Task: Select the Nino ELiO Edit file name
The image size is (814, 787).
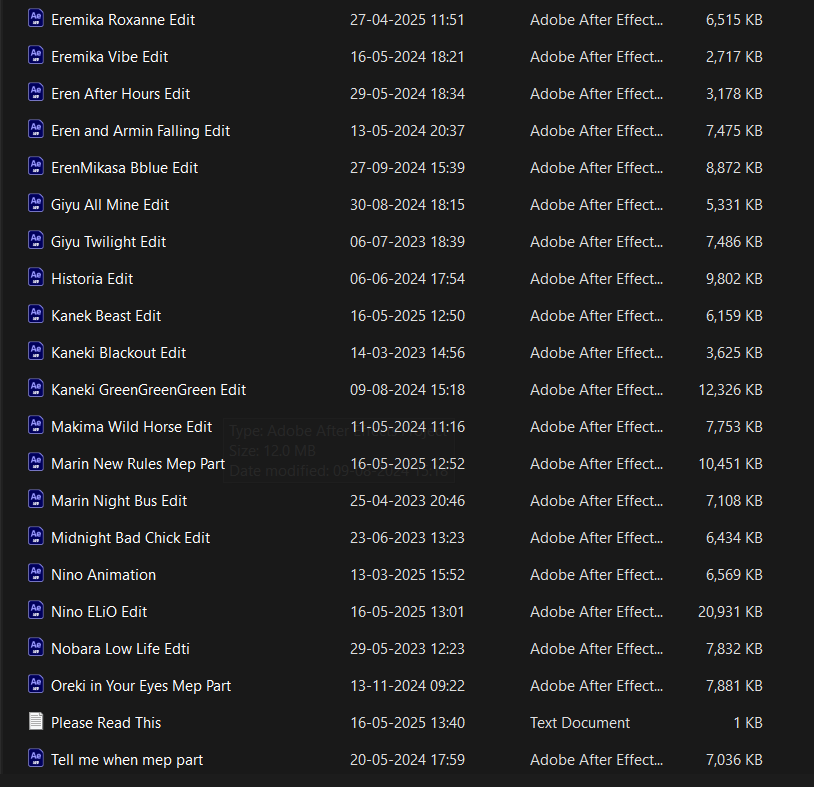Action: [x=99, y=612]
